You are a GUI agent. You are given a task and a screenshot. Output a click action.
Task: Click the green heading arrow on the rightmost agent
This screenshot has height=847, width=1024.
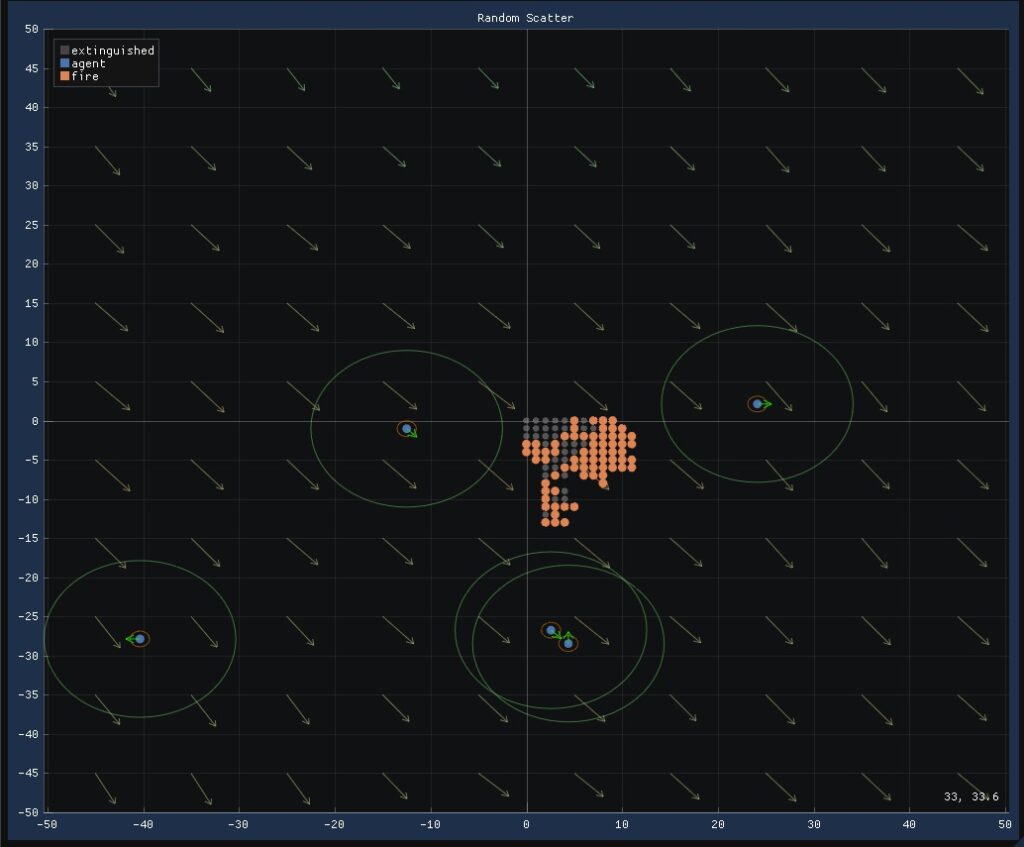click(768, 404)
